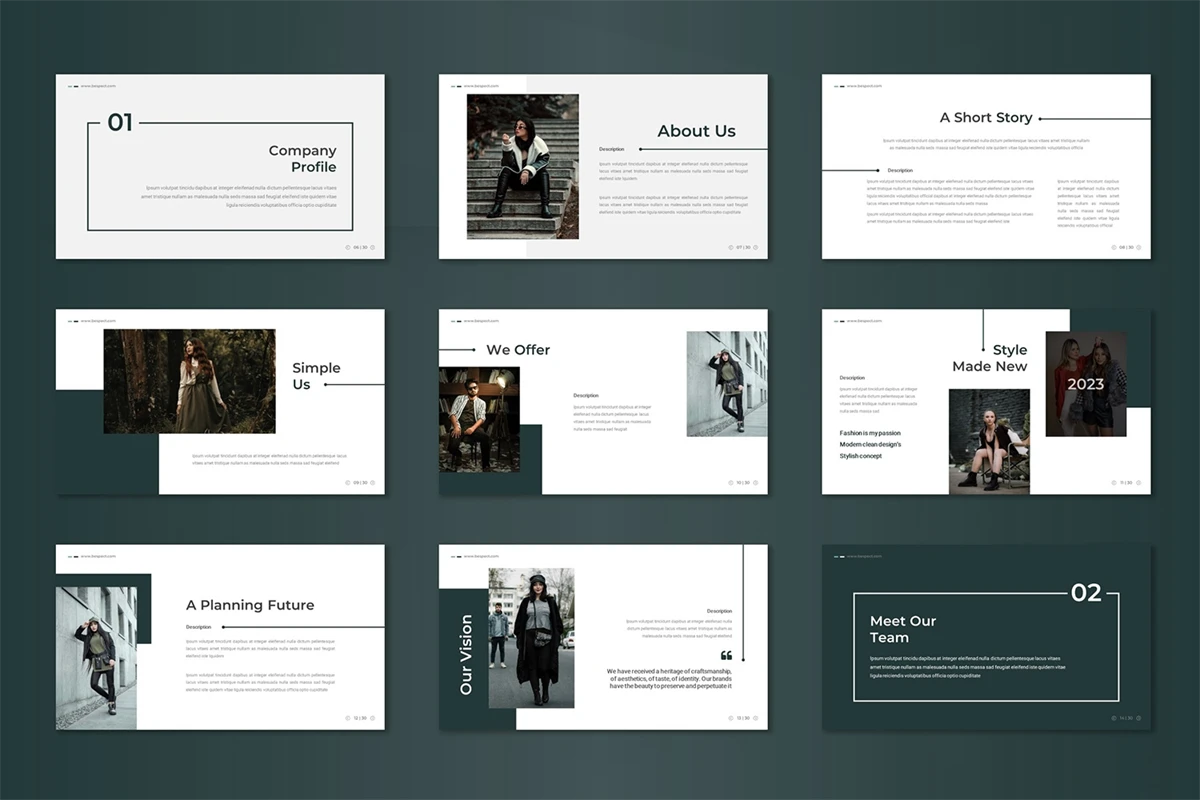The width and height of the screenshot is (1200, 800).
Task: Click the page number icon on We Offer slide
Action: click(731, 482)
